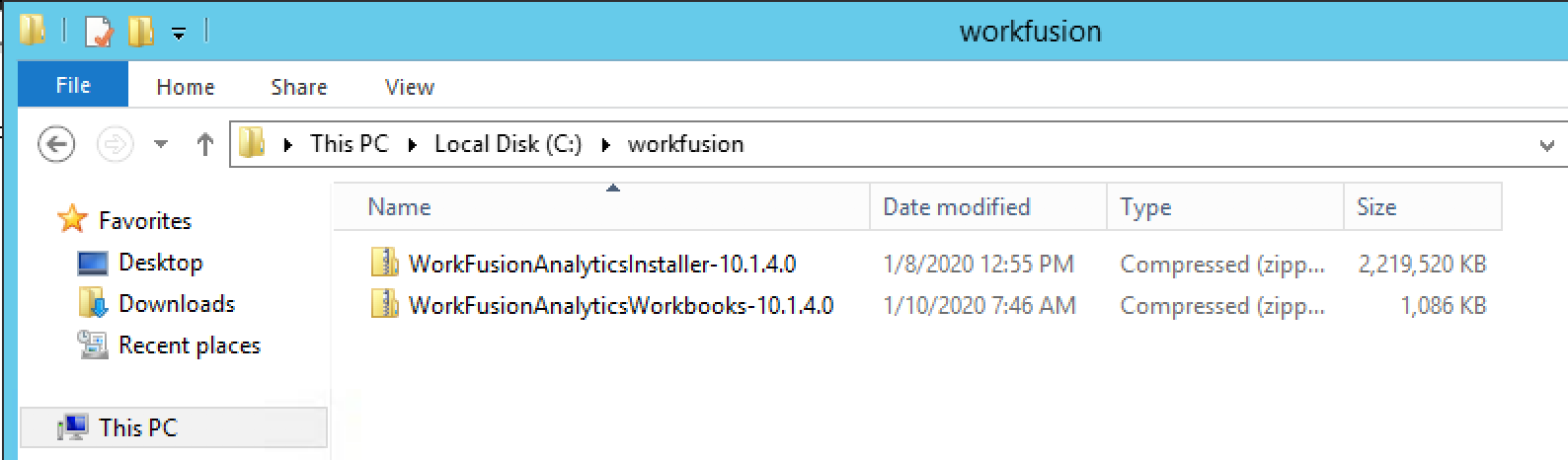Select the WorkFusionAnalyticsInstaller zip file icon
Image resolution: width=1568 pixels, height=460 pixels.
pos(384,264)
